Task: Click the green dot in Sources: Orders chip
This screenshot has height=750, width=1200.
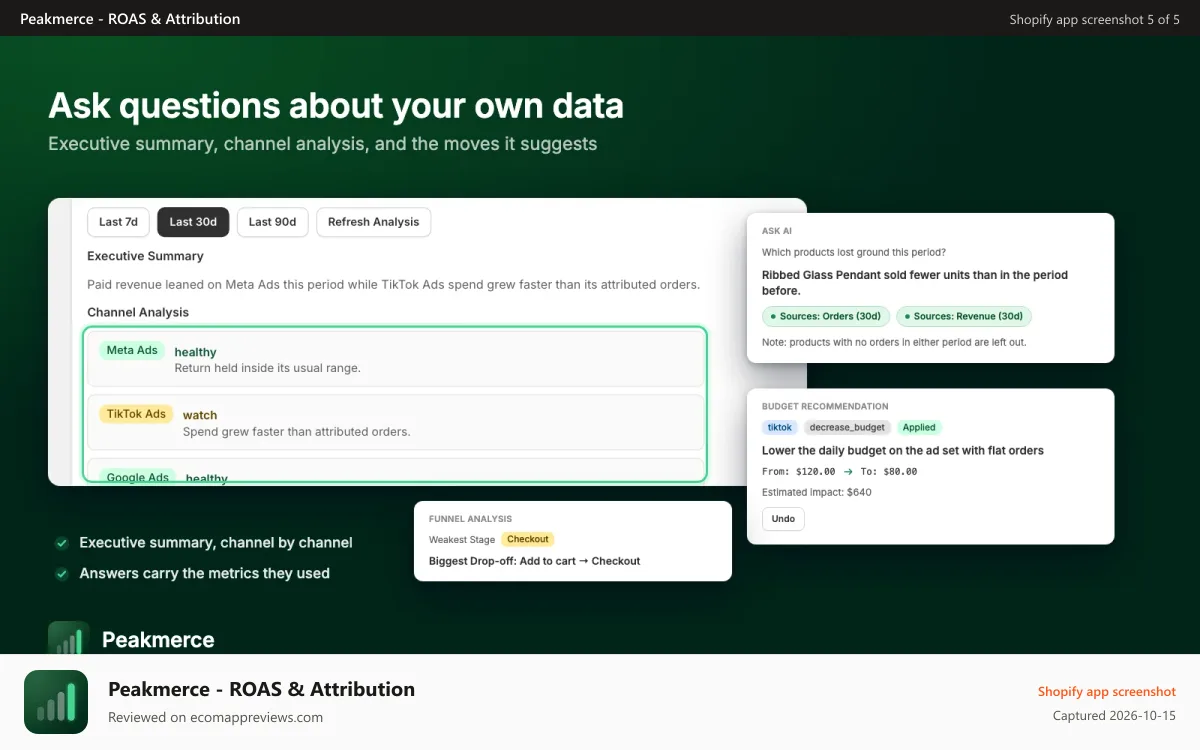Action: [x=773, y=316]
